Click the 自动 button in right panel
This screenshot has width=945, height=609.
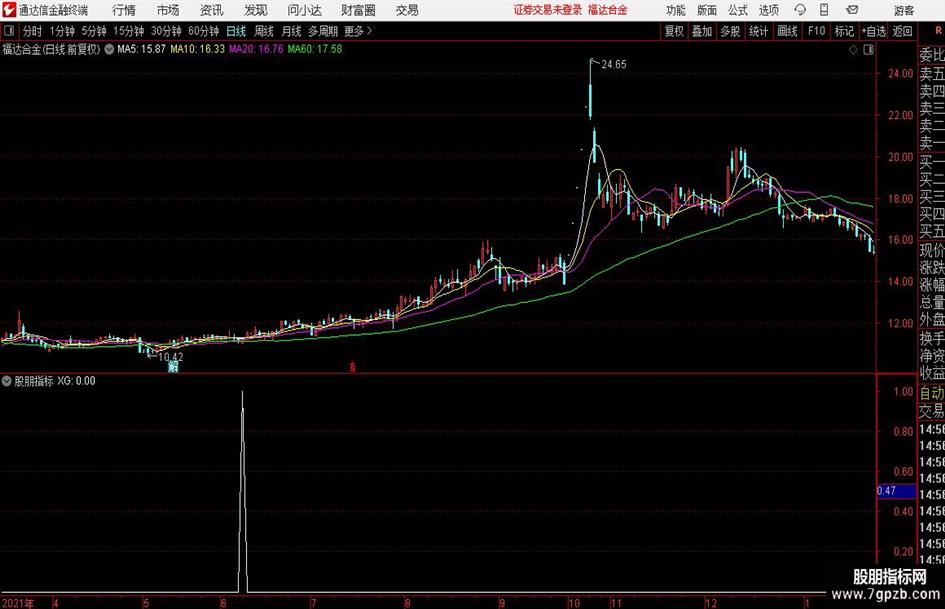point(932,393)
